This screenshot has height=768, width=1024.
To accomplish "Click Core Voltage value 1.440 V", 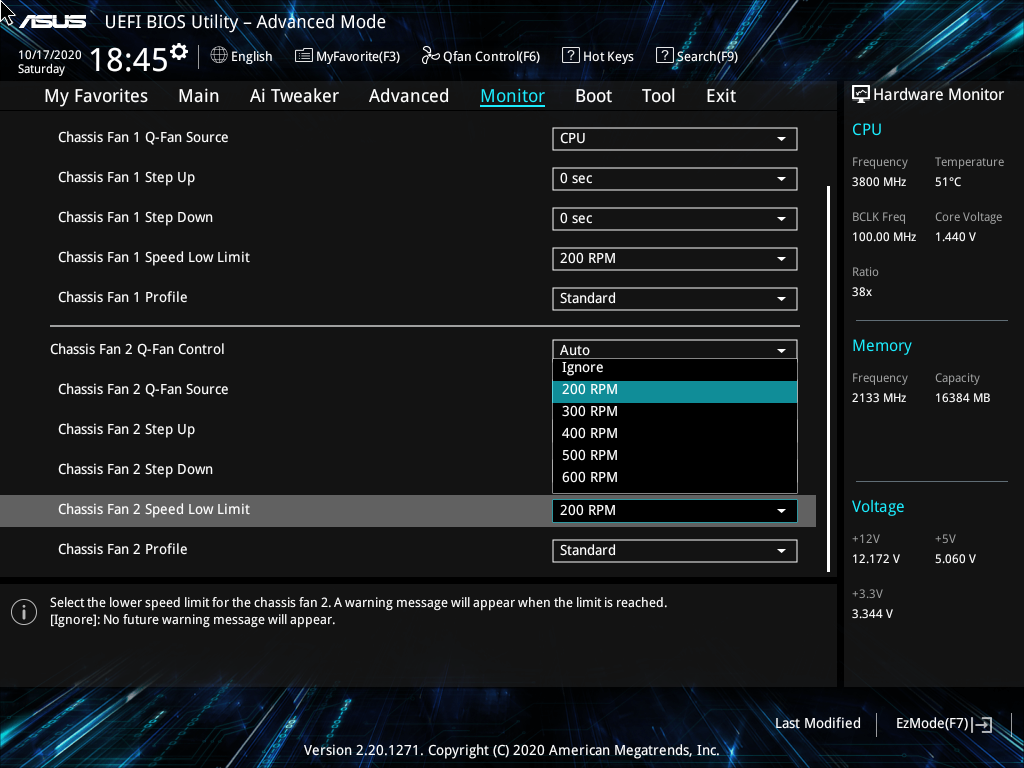I will (955, 237).
